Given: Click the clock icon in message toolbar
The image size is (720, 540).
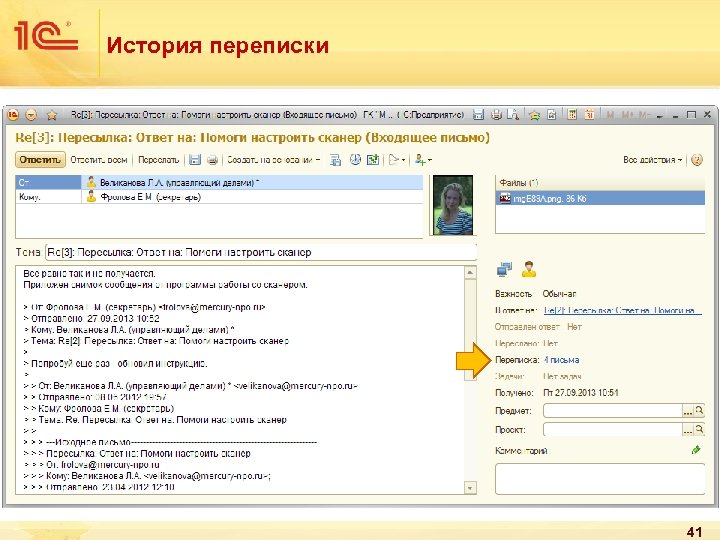Looking at the screenshot, I should pos(355,159).
